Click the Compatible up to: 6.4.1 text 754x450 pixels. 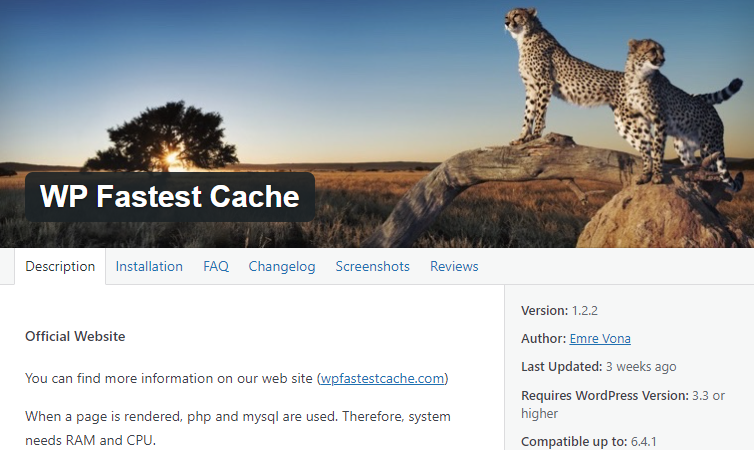coord(589,441)
